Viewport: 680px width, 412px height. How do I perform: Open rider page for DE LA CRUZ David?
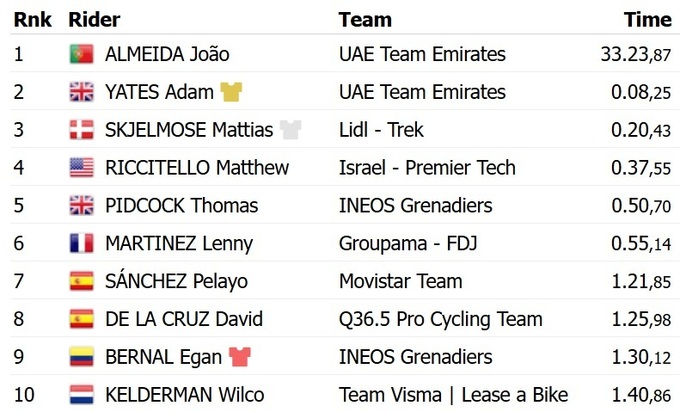(x=183, y=320)
